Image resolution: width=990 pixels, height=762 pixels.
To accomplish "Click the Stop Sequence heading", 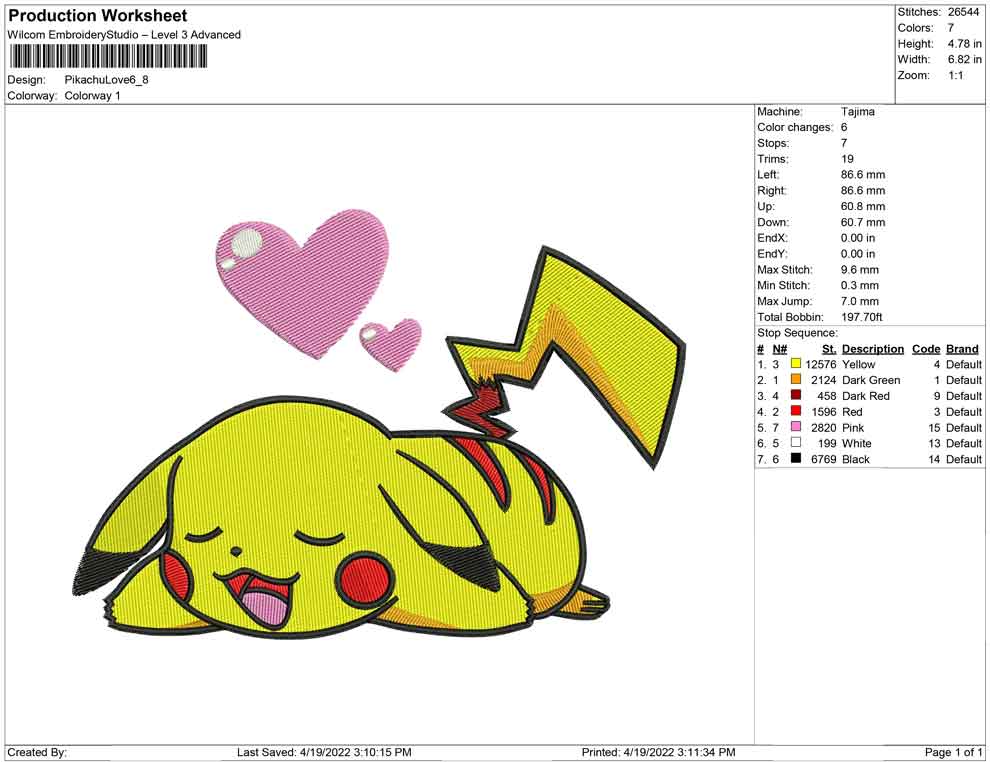I will coord(797,333).
